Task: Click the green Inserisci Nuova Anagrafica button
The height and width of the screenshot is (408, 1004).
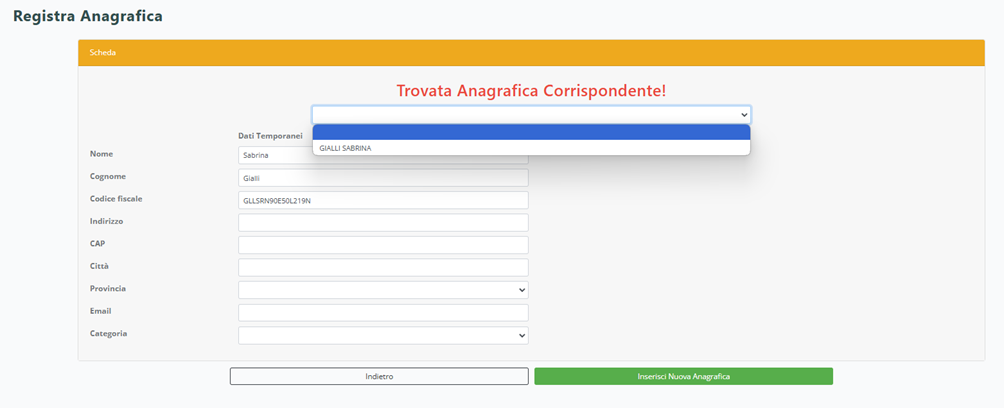Action: 683,376
